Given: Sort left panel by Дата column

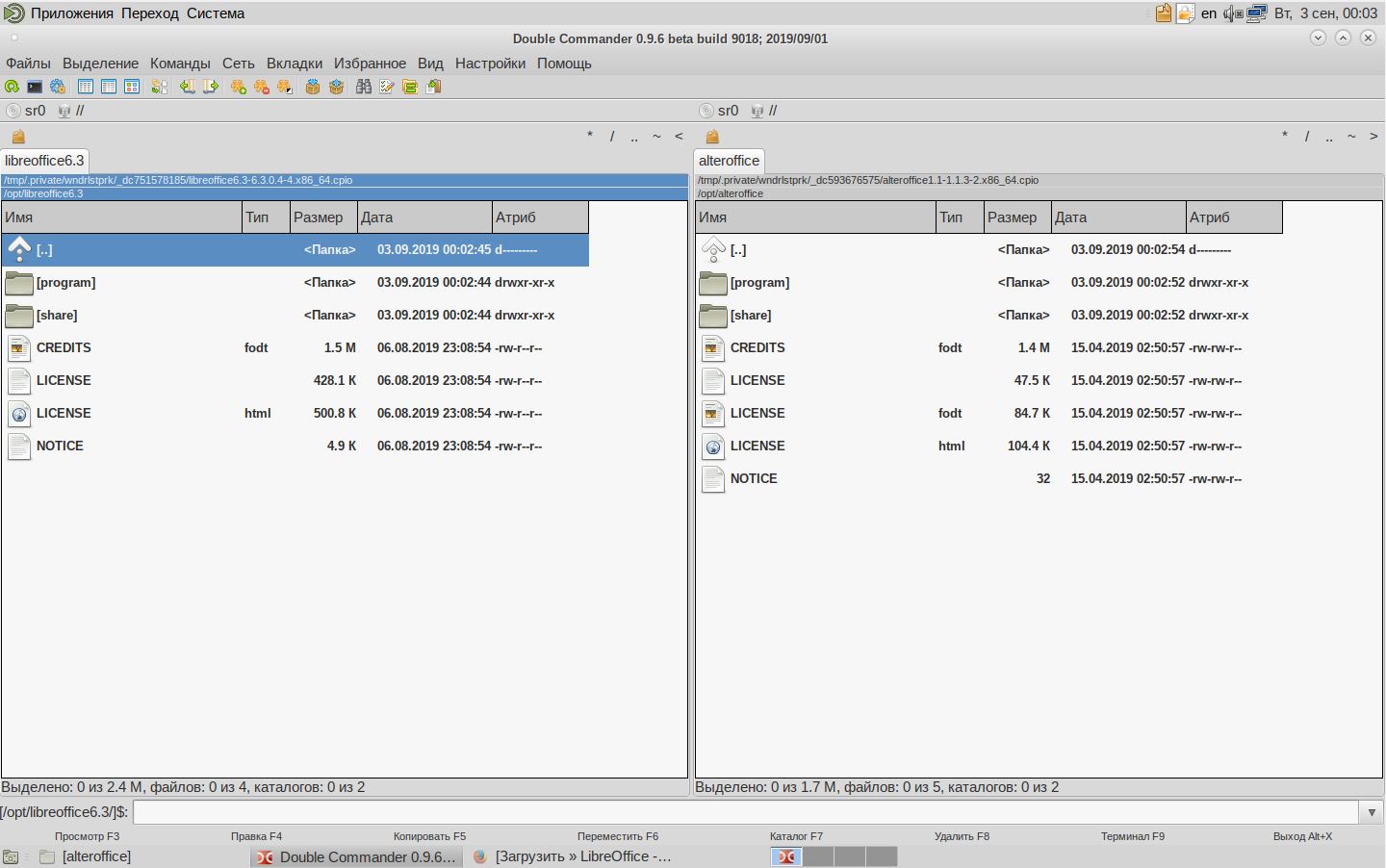Looking at the screenshot, I should point(425,217).
